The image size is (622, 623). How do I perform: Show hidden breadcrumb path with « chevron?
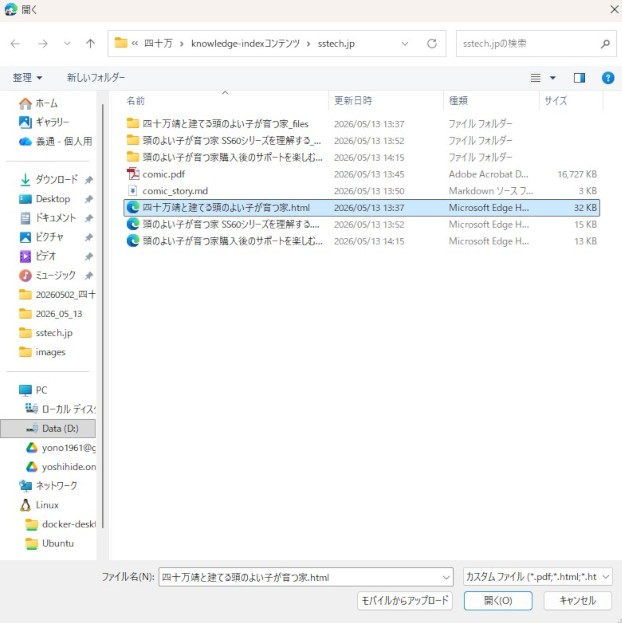[135, 43]
